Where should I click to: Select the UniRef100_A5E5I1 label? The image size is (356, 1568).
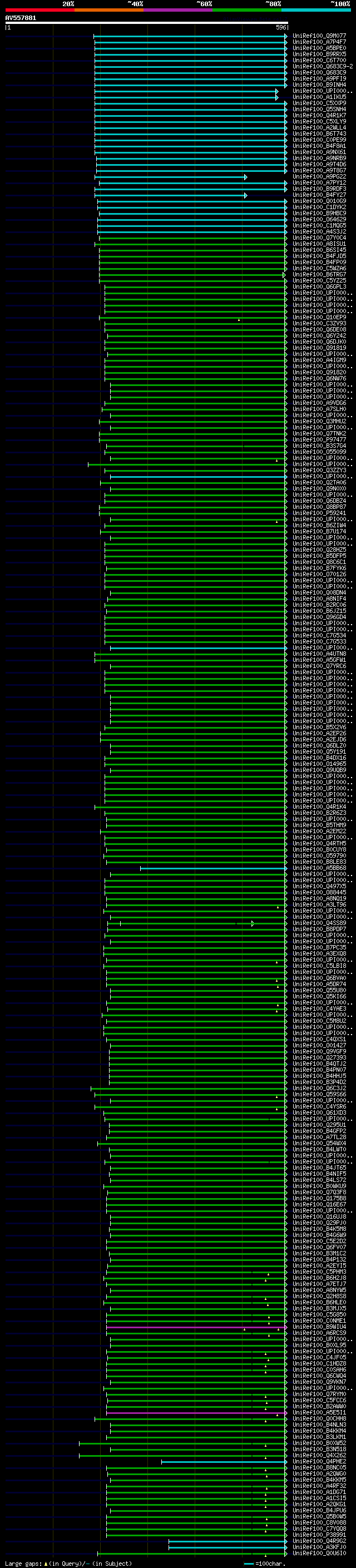pyautogui.click(x=319, y=1413)
